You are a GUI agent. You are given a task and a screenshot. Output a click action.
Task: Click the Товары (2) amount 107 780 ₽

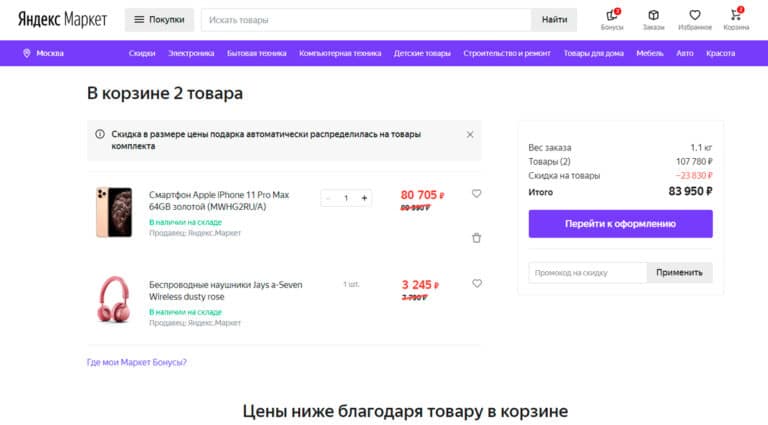coord(694,162)
